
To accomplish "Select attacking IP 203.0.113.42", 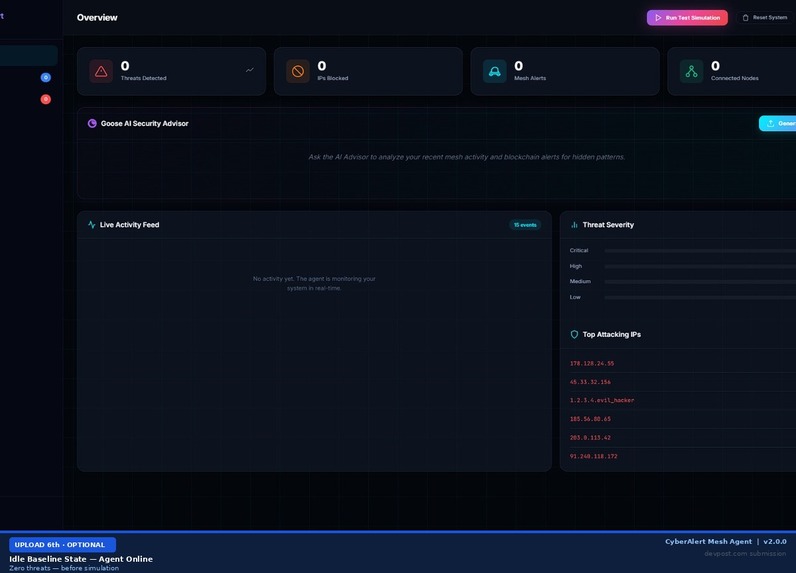I will click(x=590, y=437).
